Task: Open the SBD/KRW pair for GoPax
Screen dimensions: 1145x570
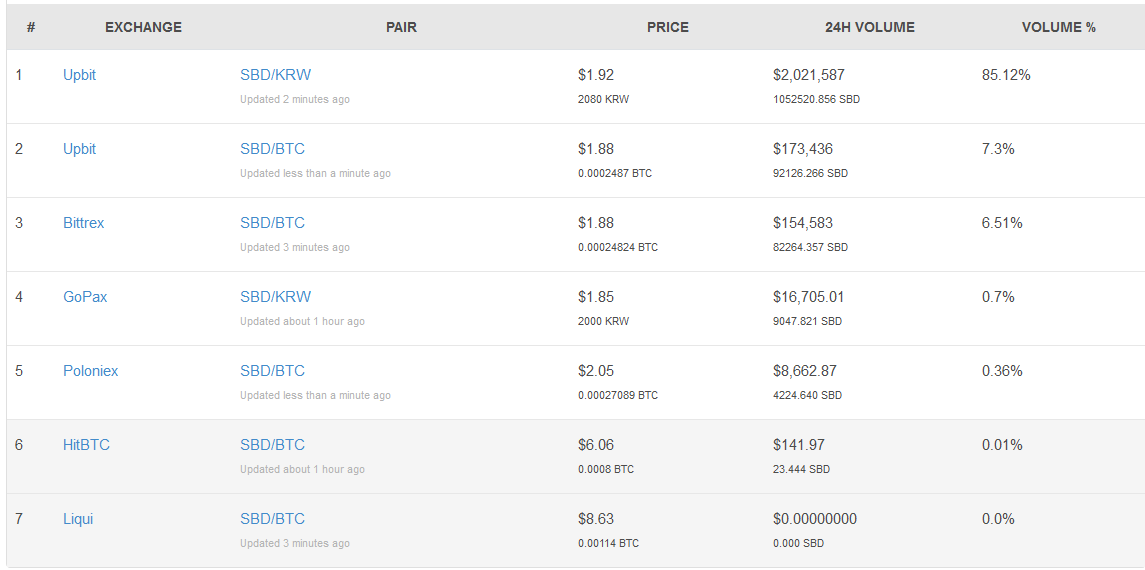Action: pyautogui.click(x=275, y=297)
